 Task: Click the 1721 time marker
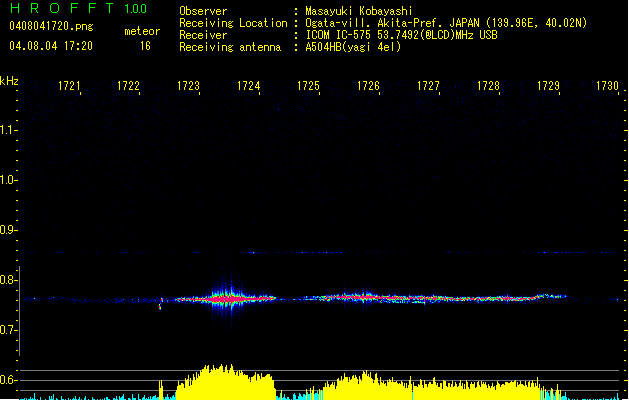click(x=70, y=87)
